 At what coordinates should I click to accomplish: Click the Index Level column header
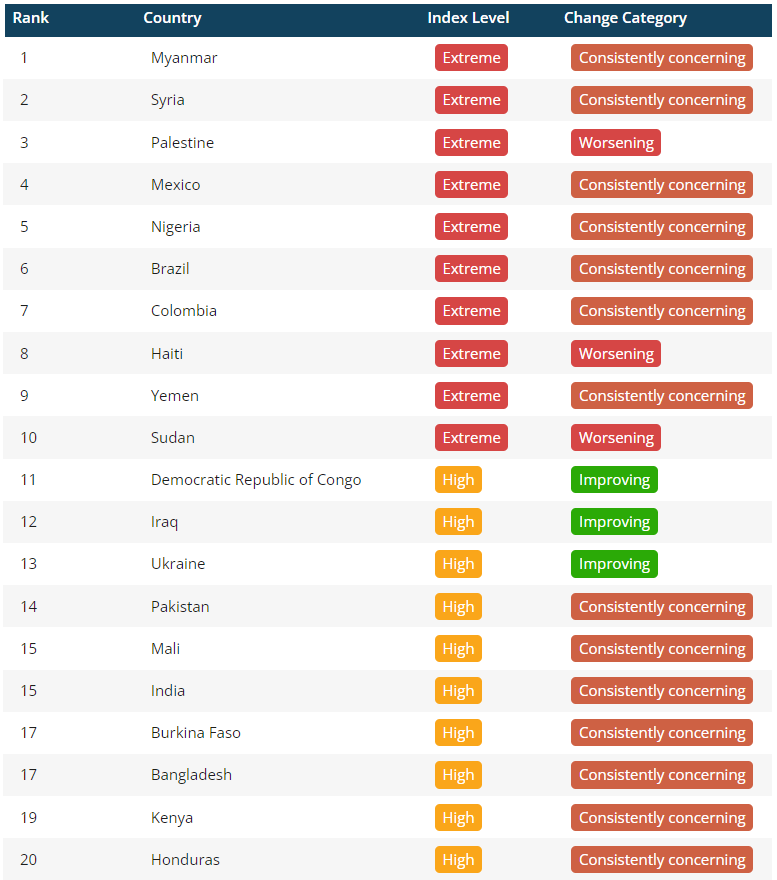coord(468,18)
